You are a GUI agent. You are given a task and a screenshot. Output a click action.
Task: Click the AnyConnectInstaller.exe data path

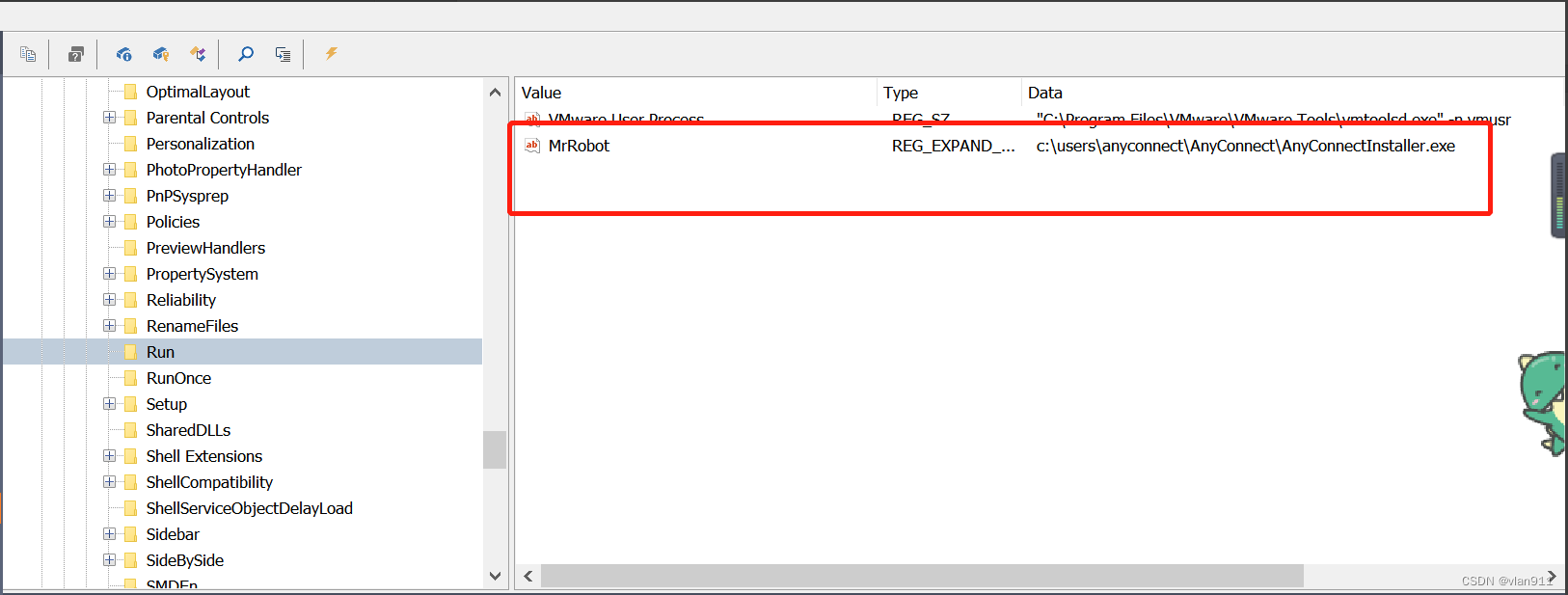coord(1245,146)
